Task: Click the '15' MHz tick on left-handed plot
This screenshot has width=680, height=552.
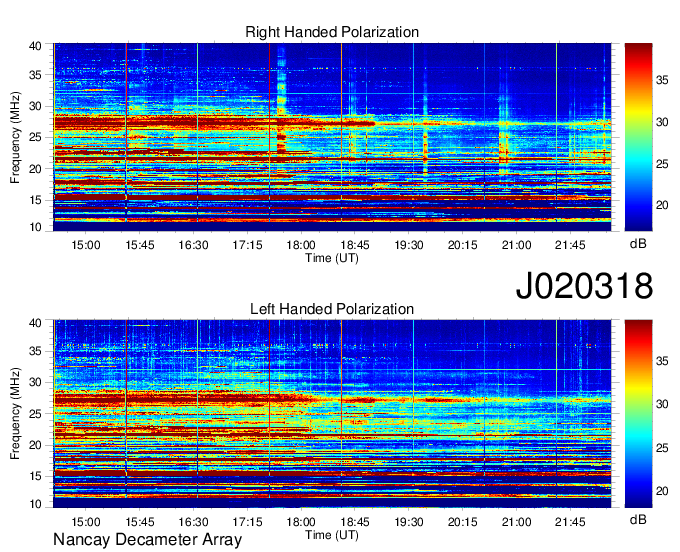Action: [x=36, y=477]
